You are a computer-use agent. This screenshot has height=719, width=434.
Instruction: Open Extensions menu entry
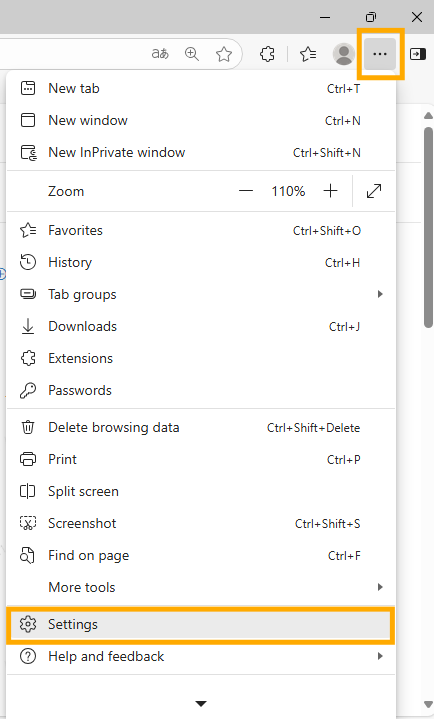click(201, 359)
